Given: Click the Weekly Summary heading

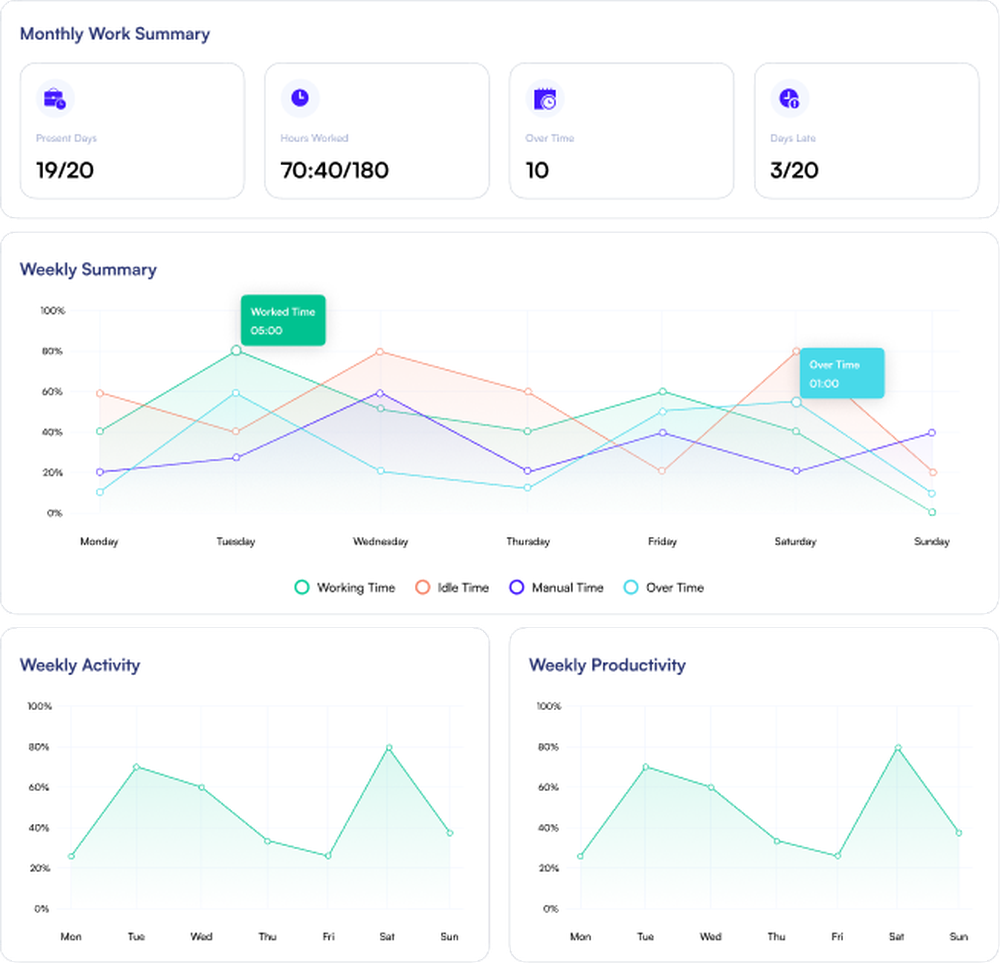Looking at the screenshot, I should pyautogui.click(x=88, y=270).
